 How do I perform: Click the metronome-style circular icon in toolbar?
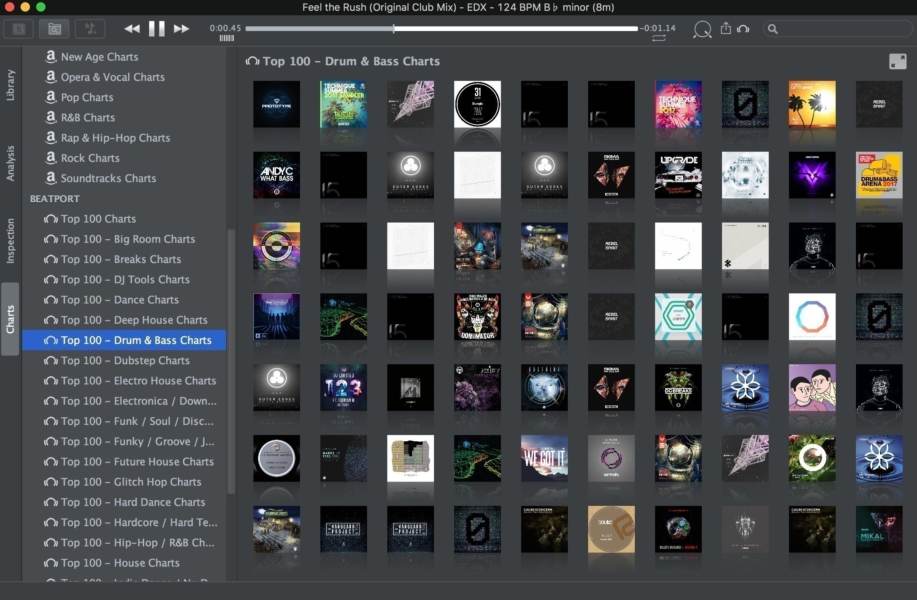(x=702, y=29)
